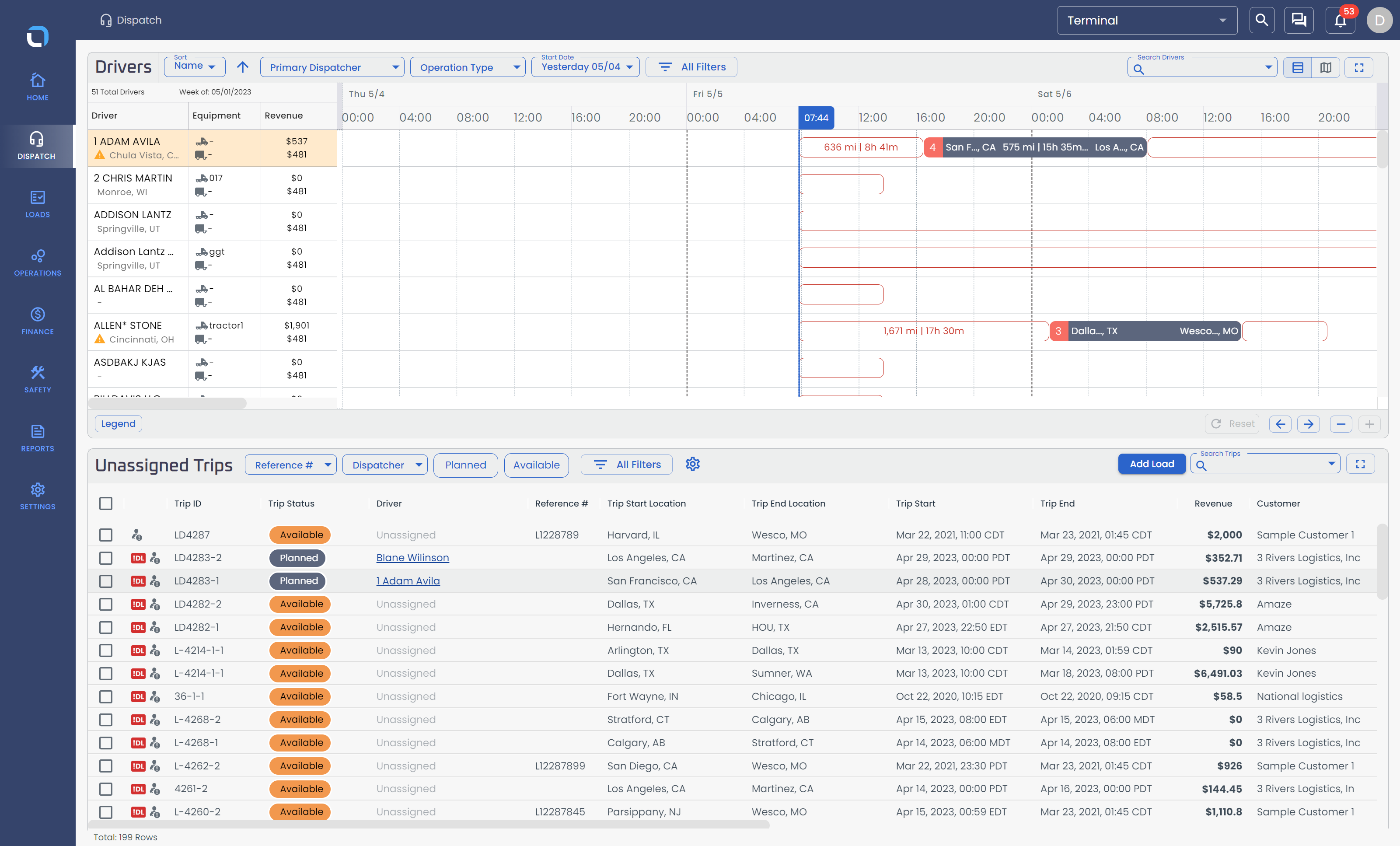1400x846 pixels.
Task: Open Reference # dropdown in Unassigned Trips
Action: click(x=290, y=465)
